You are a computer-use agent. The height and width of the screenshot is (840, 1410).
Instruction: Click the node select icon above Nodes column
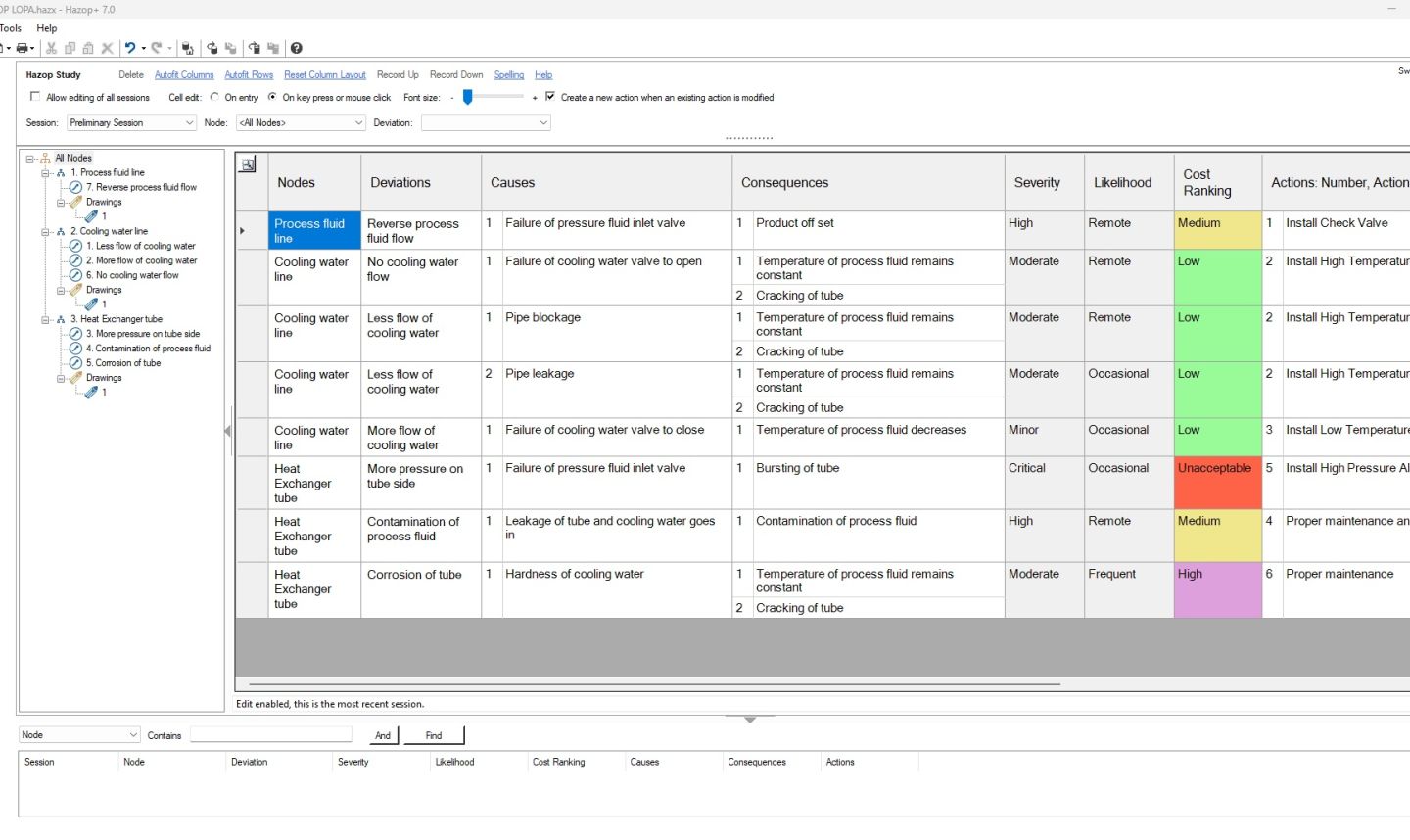(249, 165)
